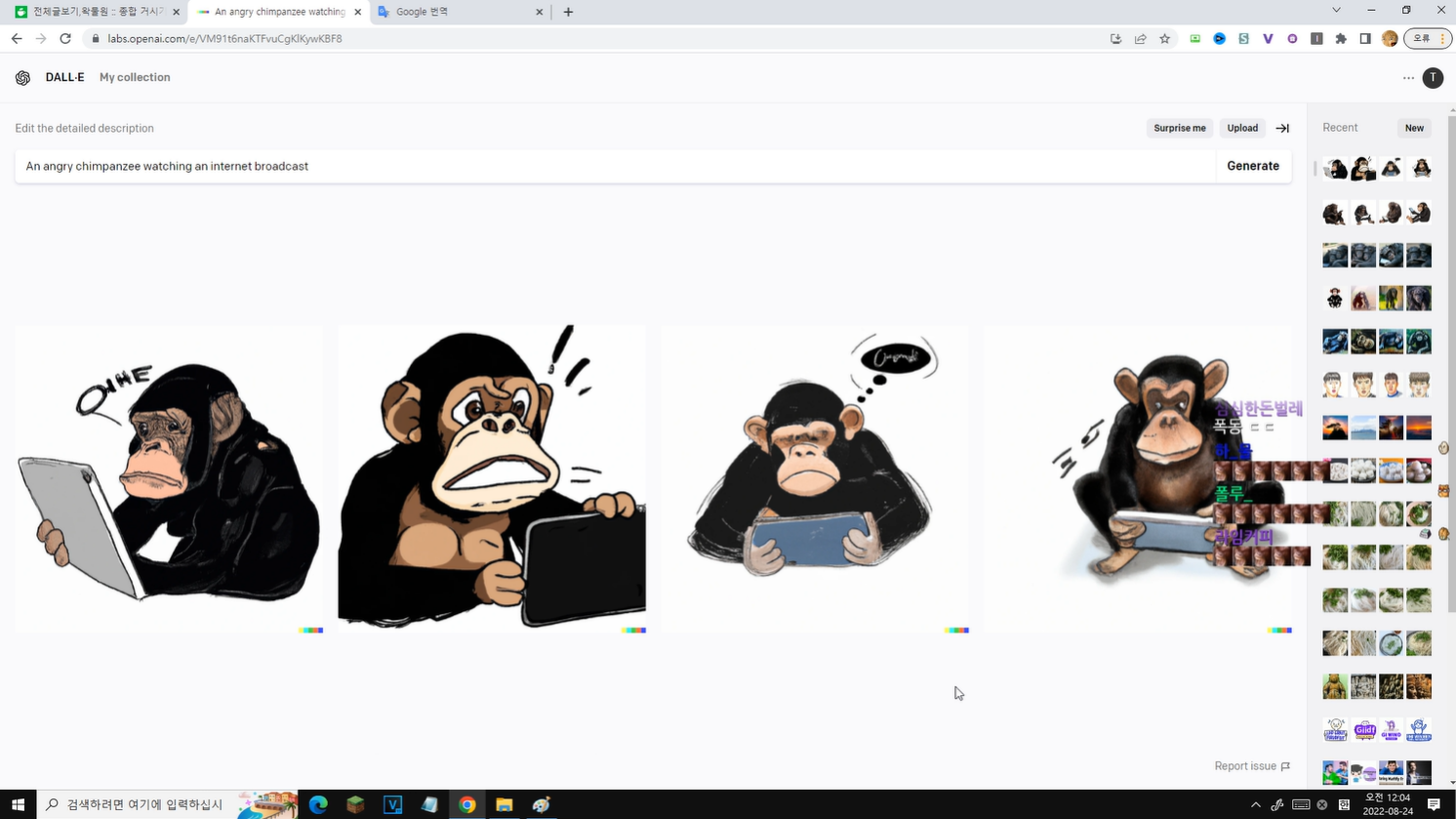The width and height of the screenshot is (1456, 819).
Task: Toggle the Chrome side panel
Action: point(1365,39)
